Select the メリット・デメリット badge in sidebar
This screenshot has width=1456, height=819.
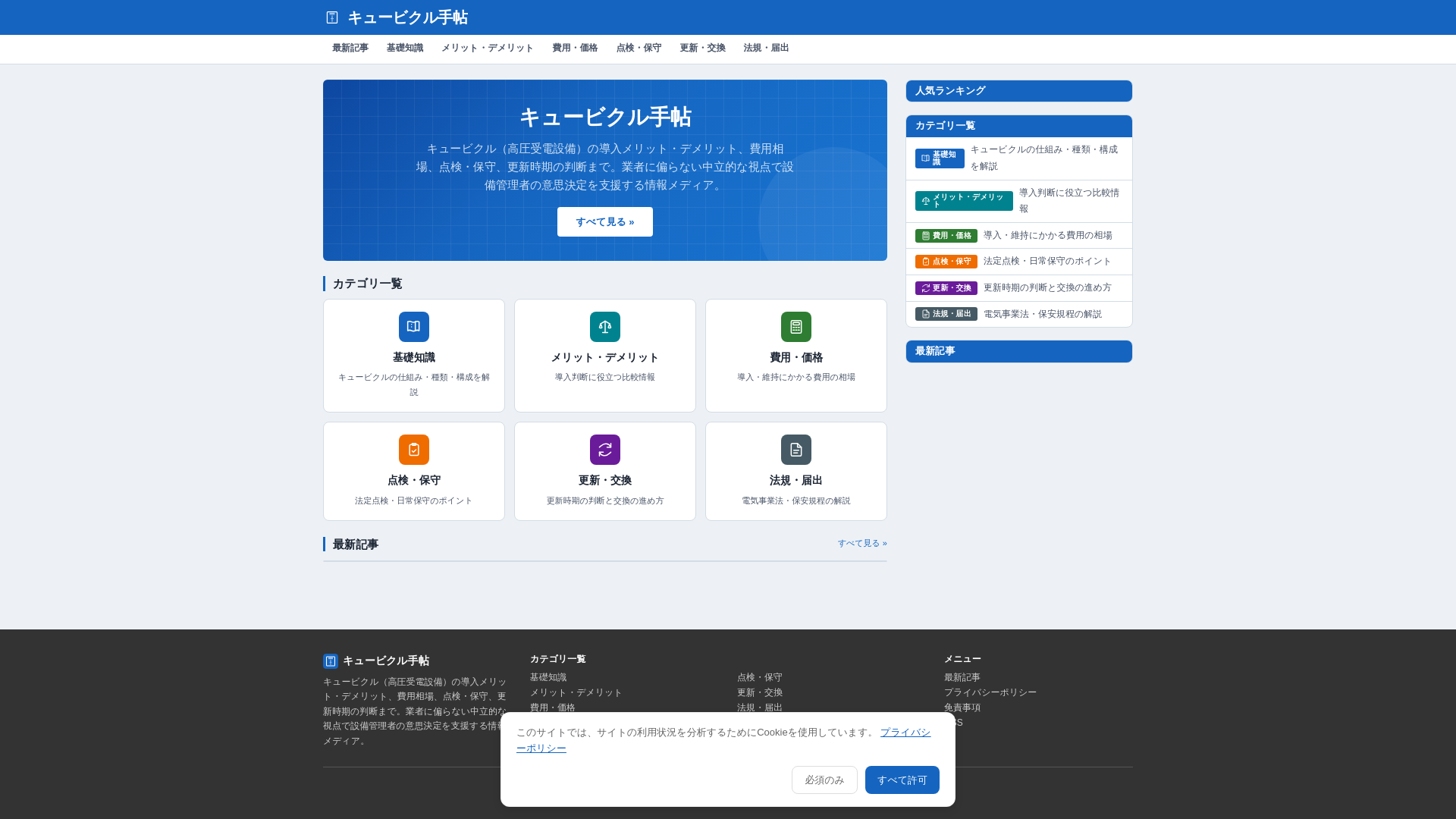click(964, 201)
